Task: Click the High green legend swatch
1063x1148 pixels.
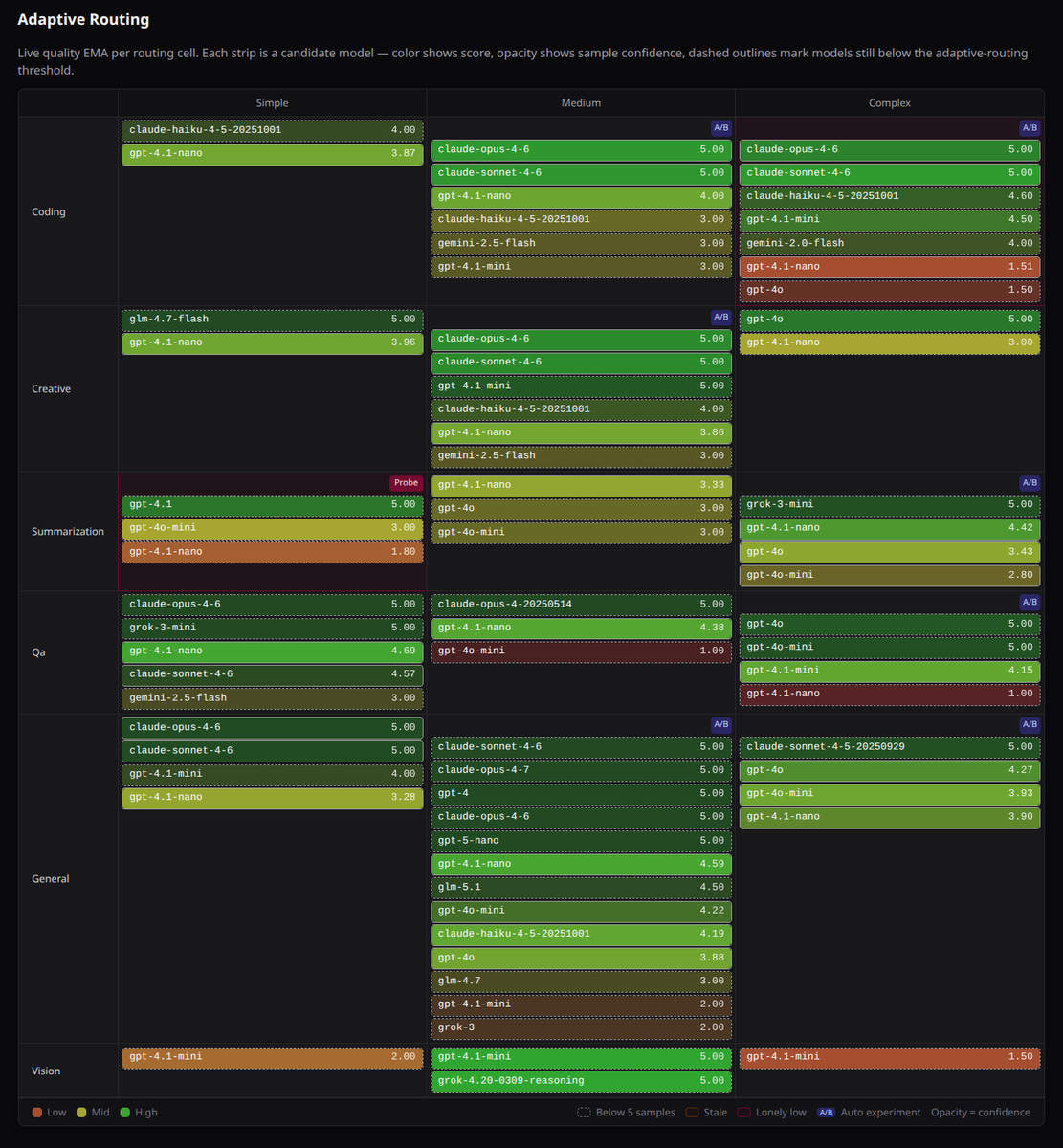Action: point(124,1113)
